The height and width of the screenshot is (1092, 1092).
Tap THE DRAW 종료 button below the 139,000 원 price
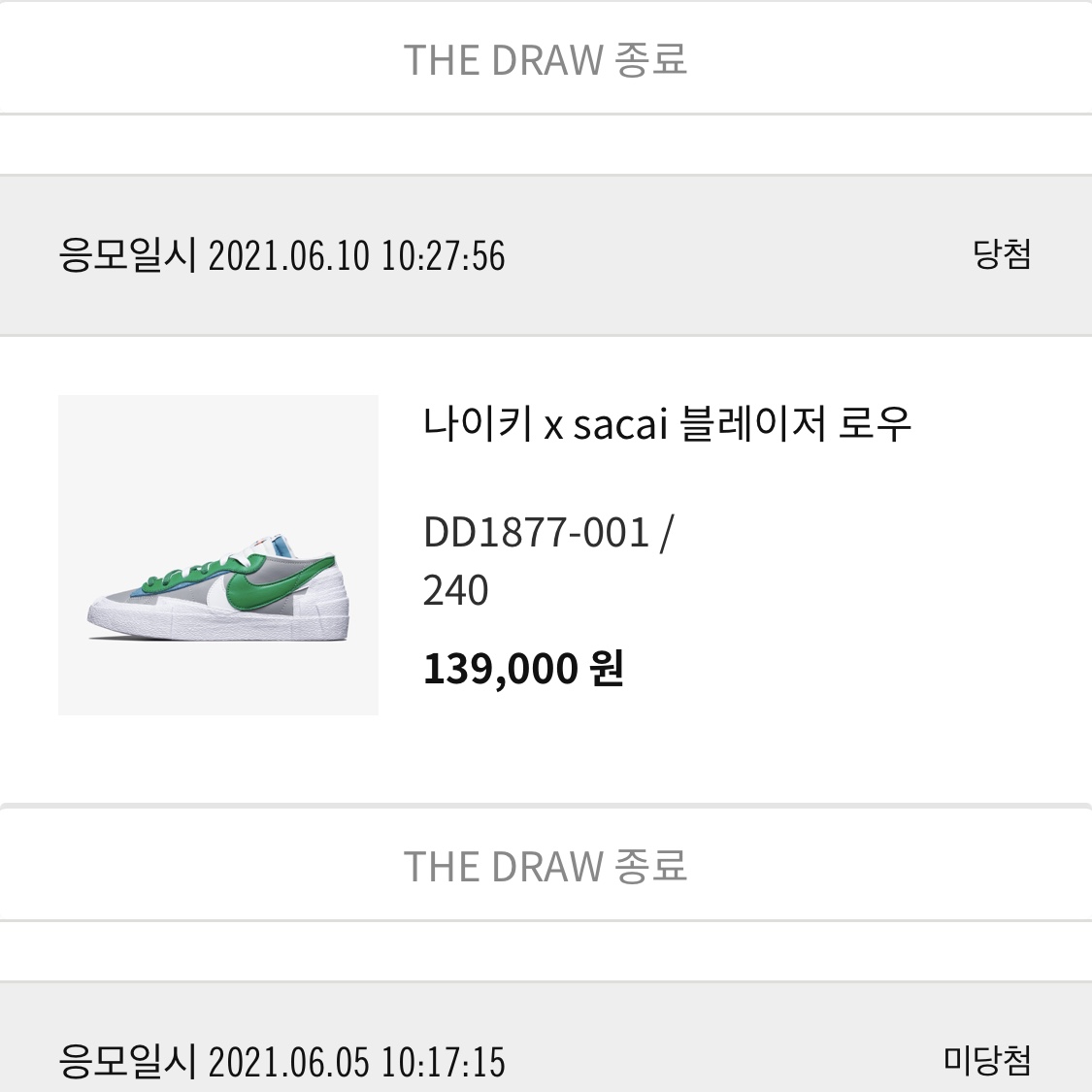point(546,866)
